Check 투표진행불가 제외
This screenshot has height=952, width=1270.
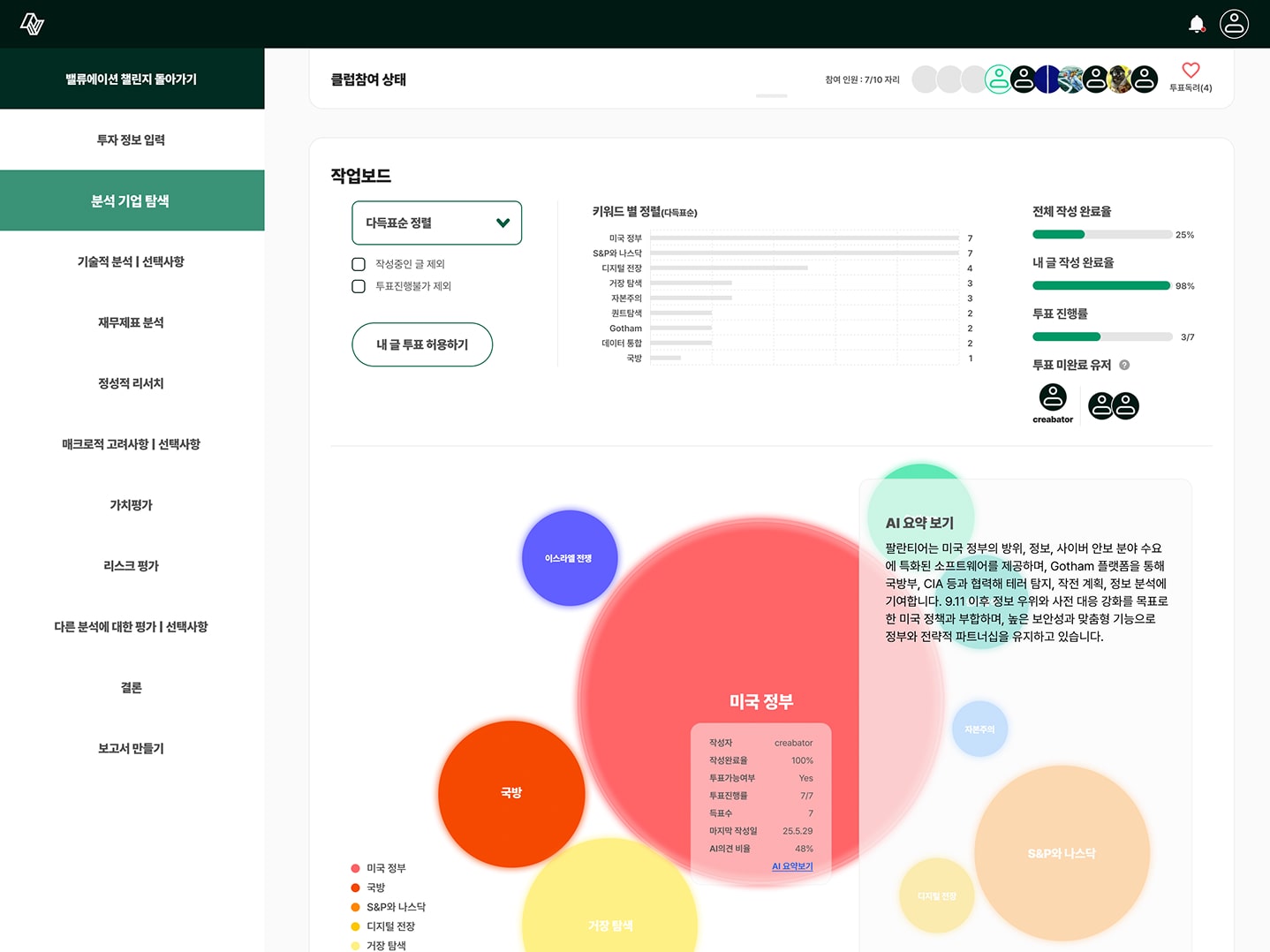359,286
